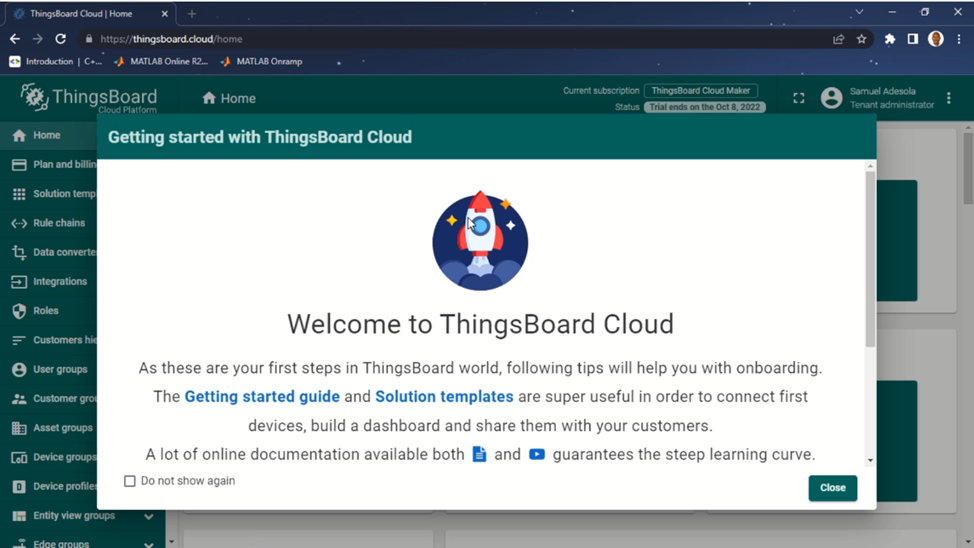Close the Getting started dialog
The height and width of the screenshot is (548, 974).
tap(832, 488)
